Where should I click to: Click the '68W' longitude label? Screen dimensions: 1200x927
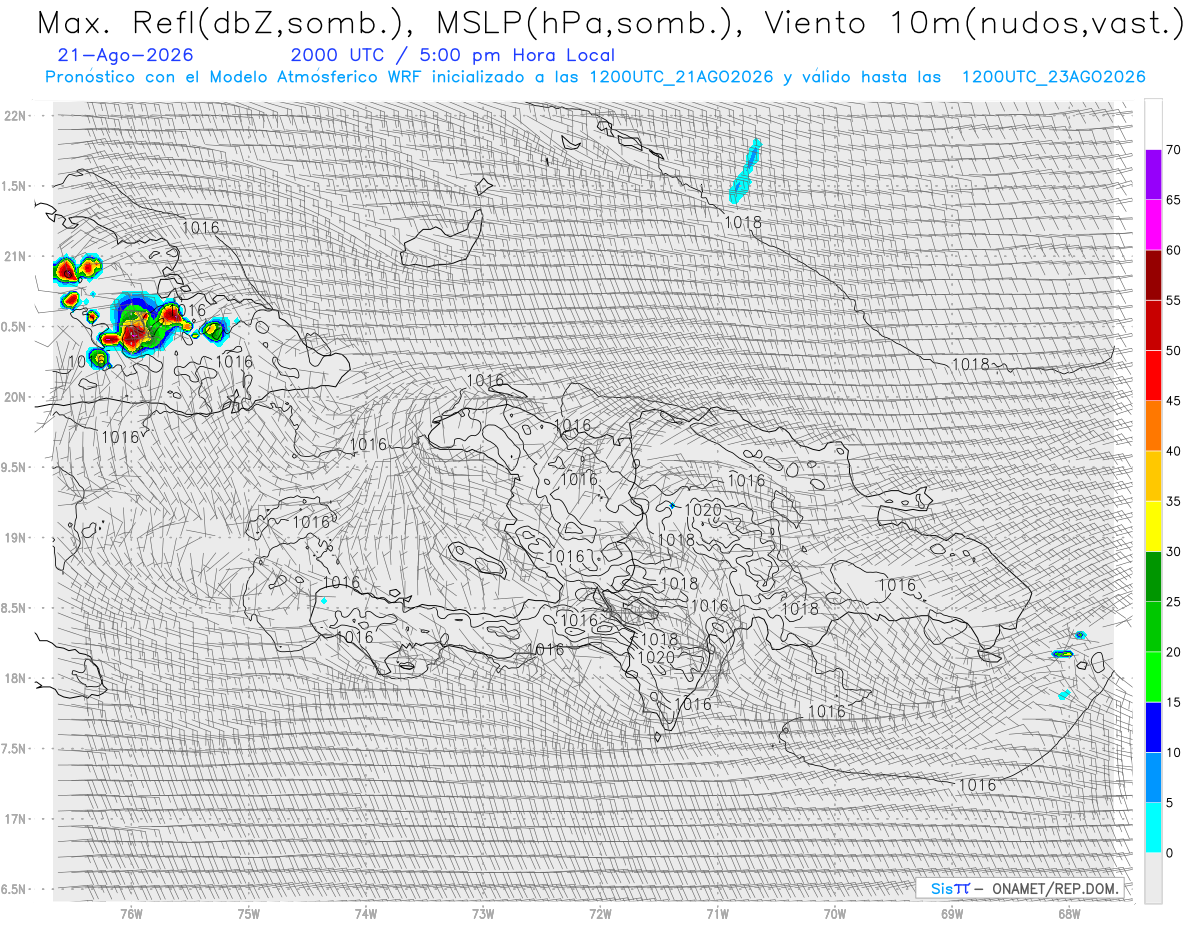[x=1069, y=913]
